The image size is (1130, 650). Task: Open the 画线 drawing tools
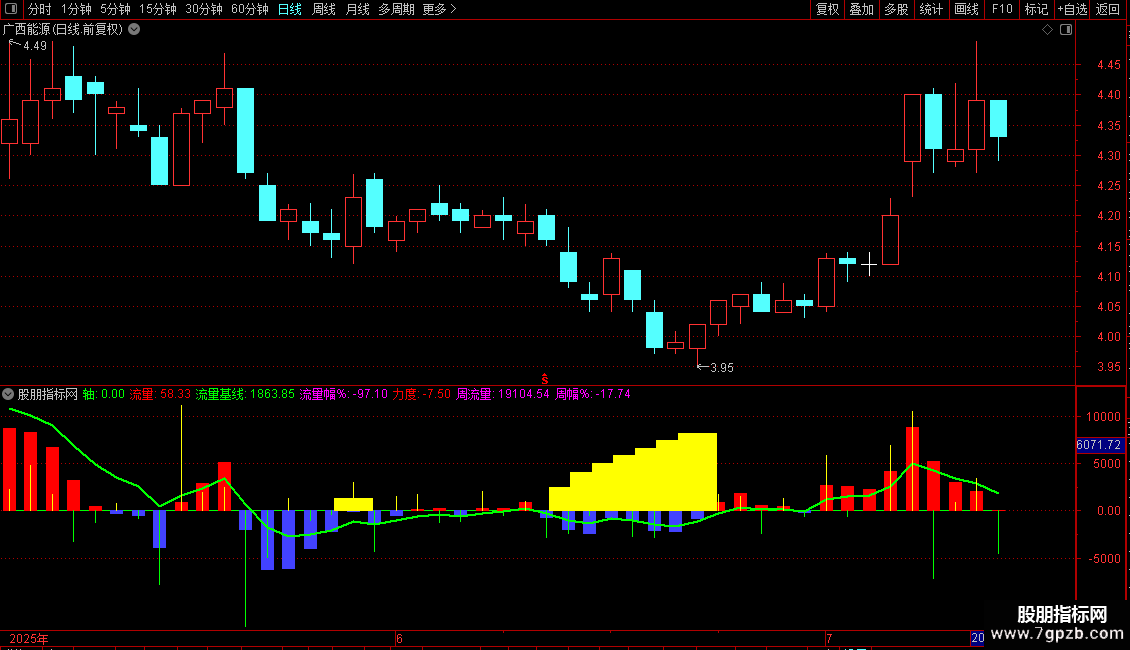(966, 9)
